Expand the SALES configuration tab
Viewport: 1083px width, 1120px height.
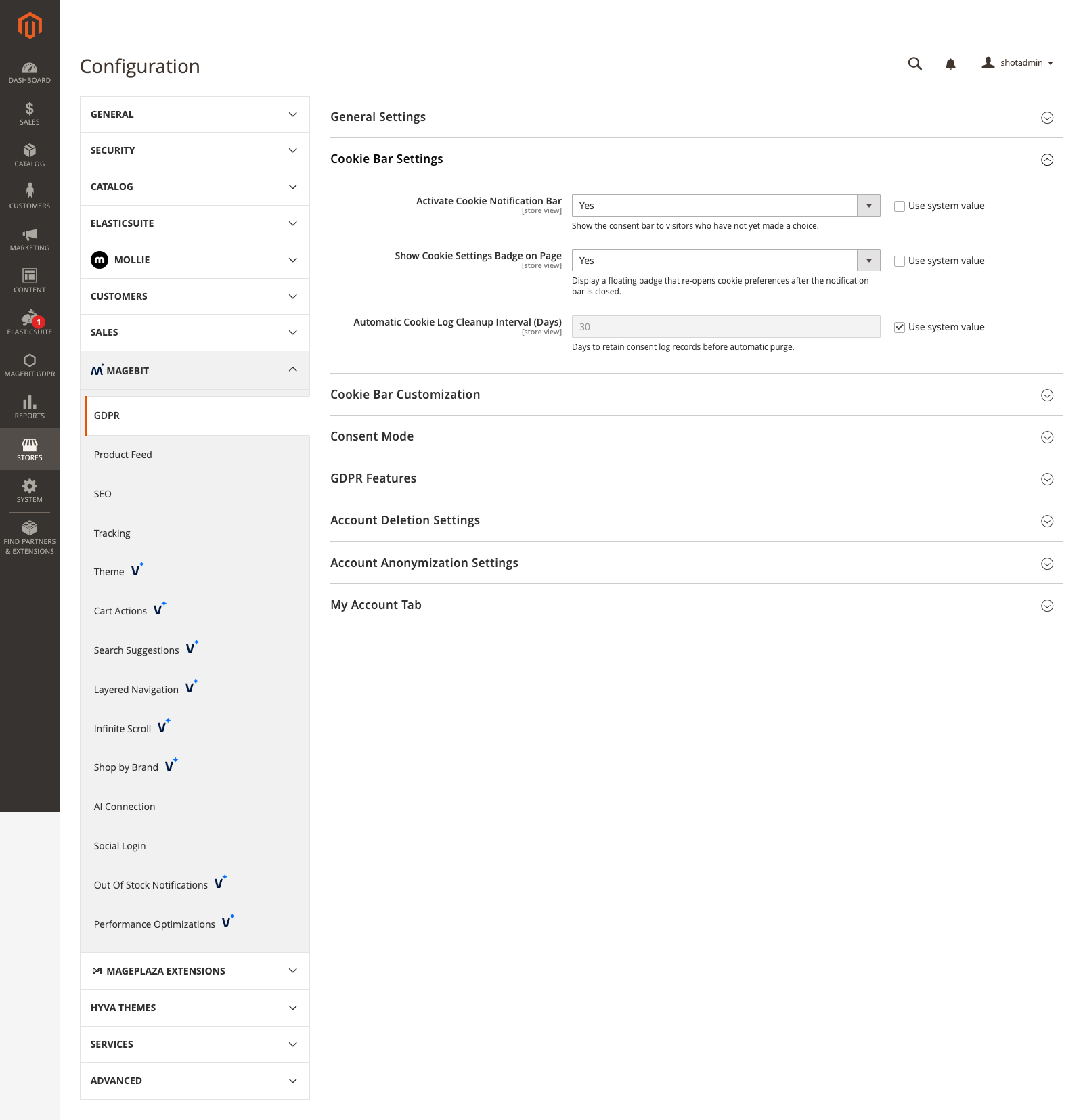coord(195,332)
